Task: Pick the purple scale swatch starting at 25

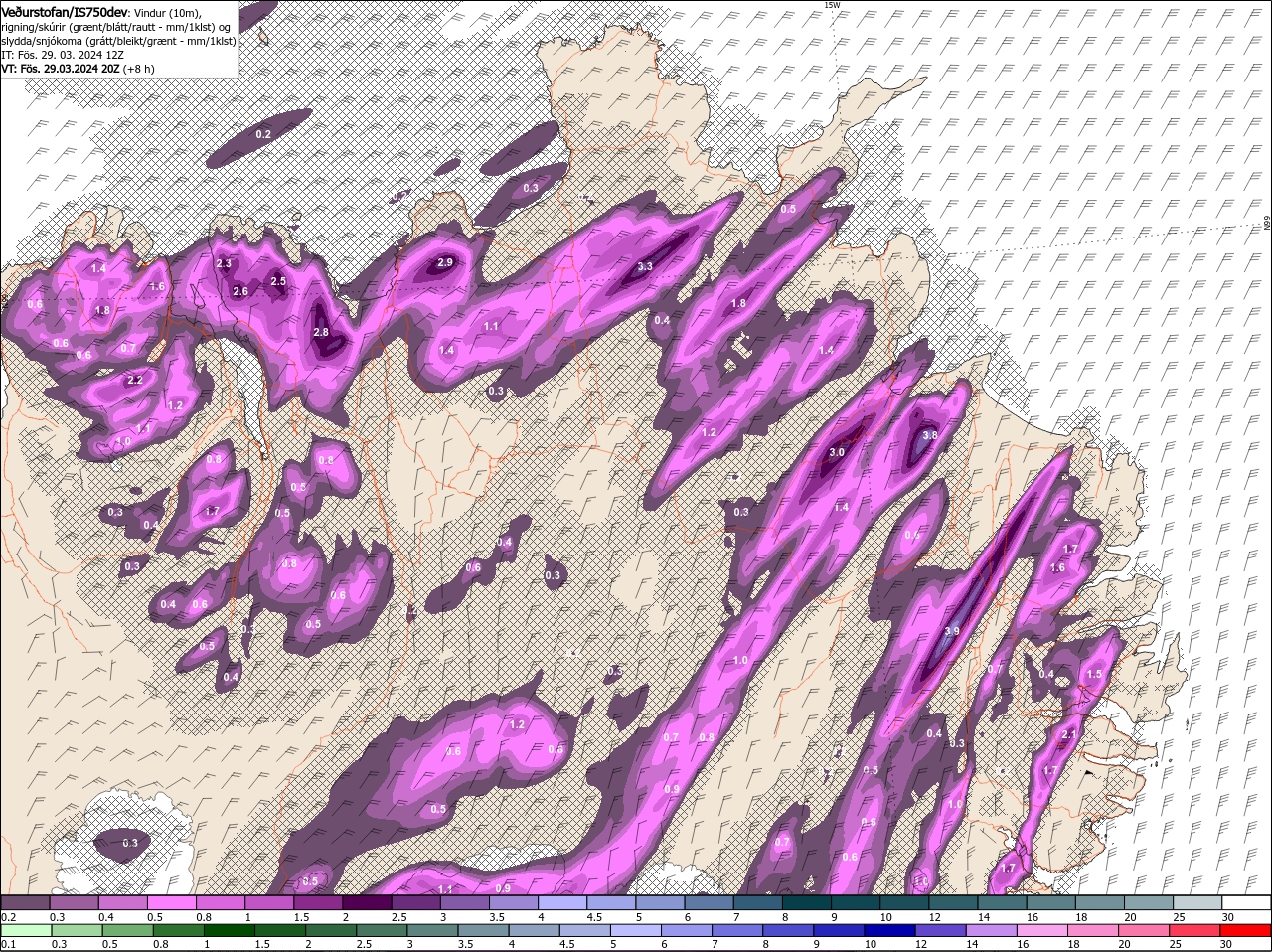Action: click(x=1197, y=902)
